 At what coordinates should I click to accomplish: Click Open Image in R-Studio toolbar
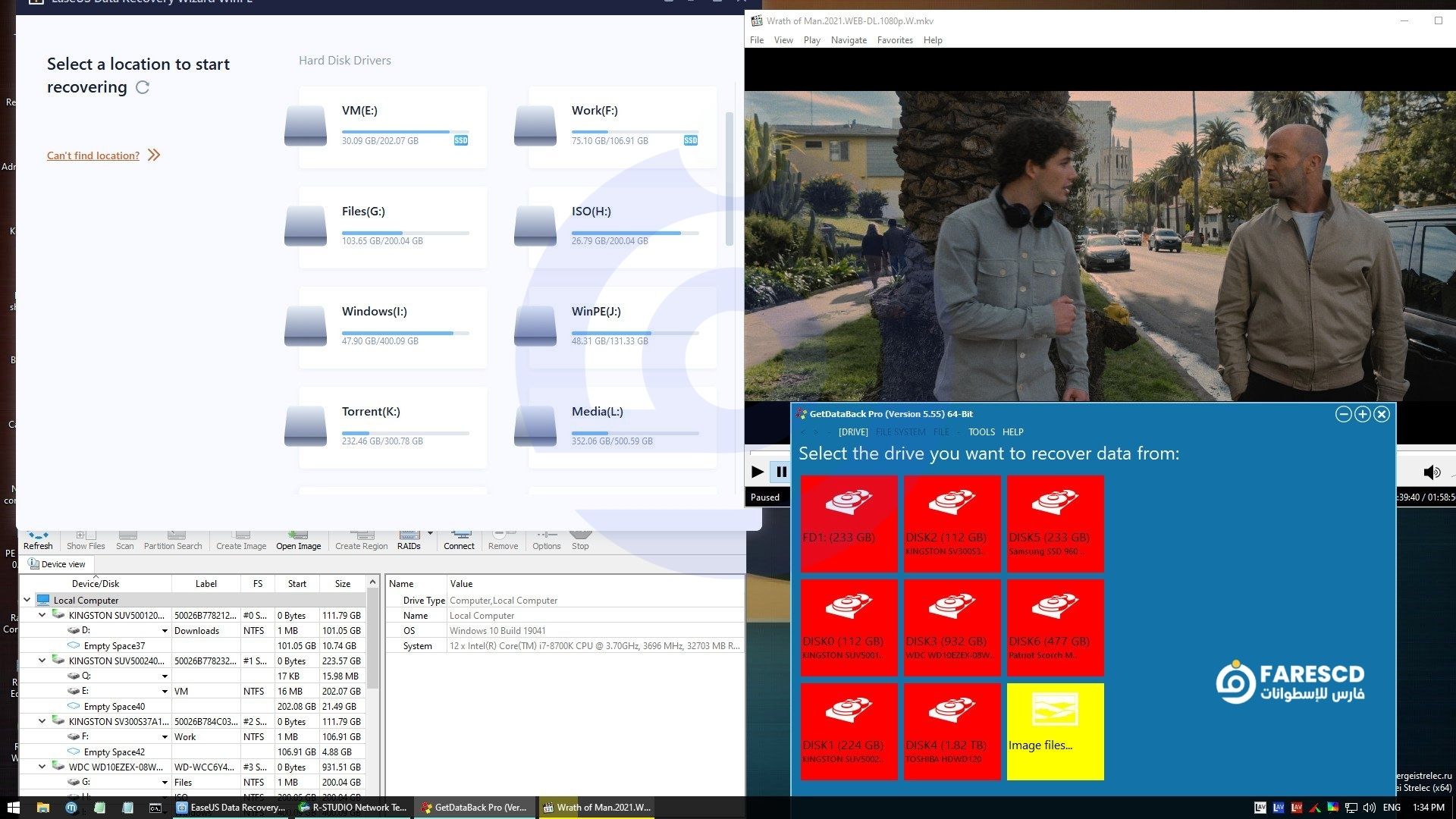point(298,539)
